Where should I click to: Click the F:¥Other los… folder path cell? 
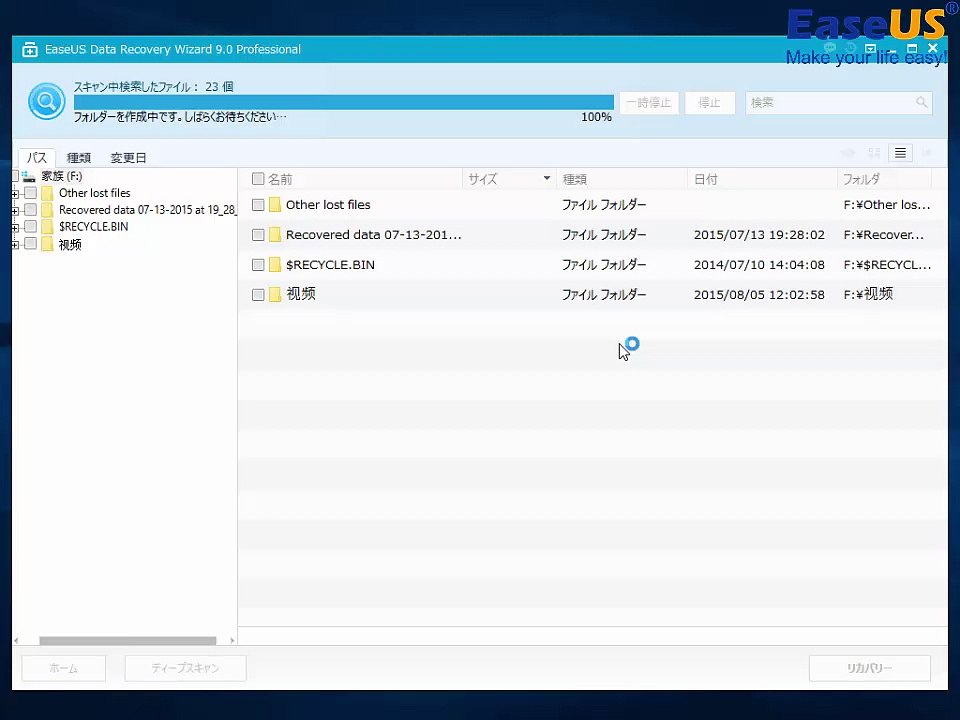pyautogui.click(x=887, y=204)
